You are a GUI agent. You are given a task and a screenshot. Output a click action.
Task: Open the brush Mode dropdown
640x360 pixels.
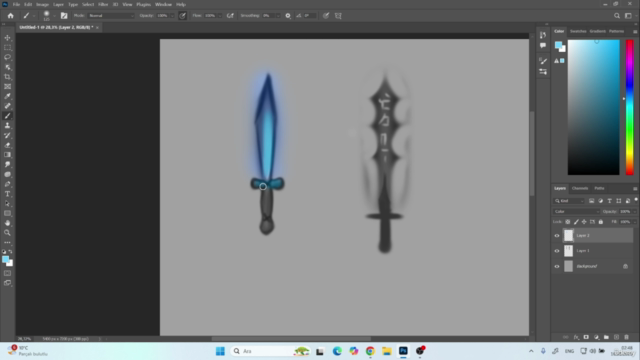point(111,16)
